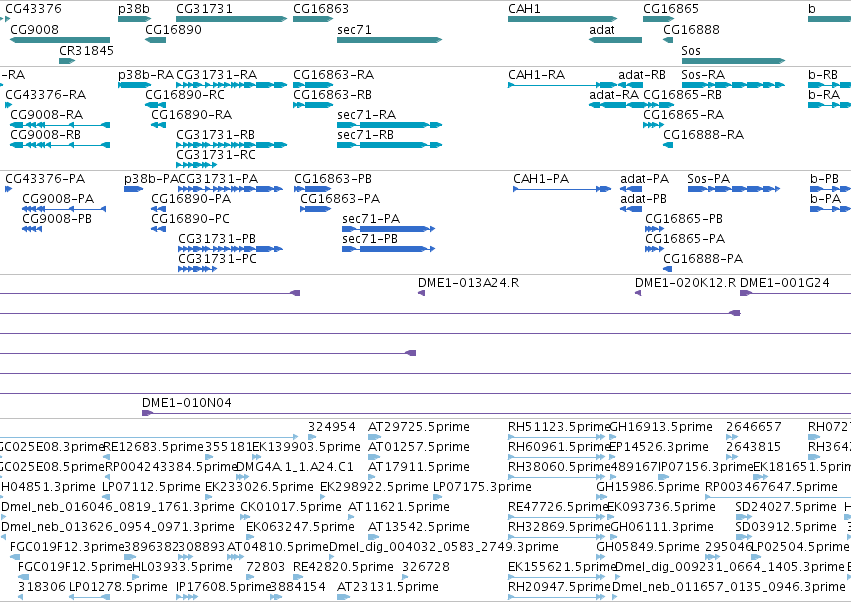Click the CG31731-RB transcript label
851x602 pixels.
[215, 135]
